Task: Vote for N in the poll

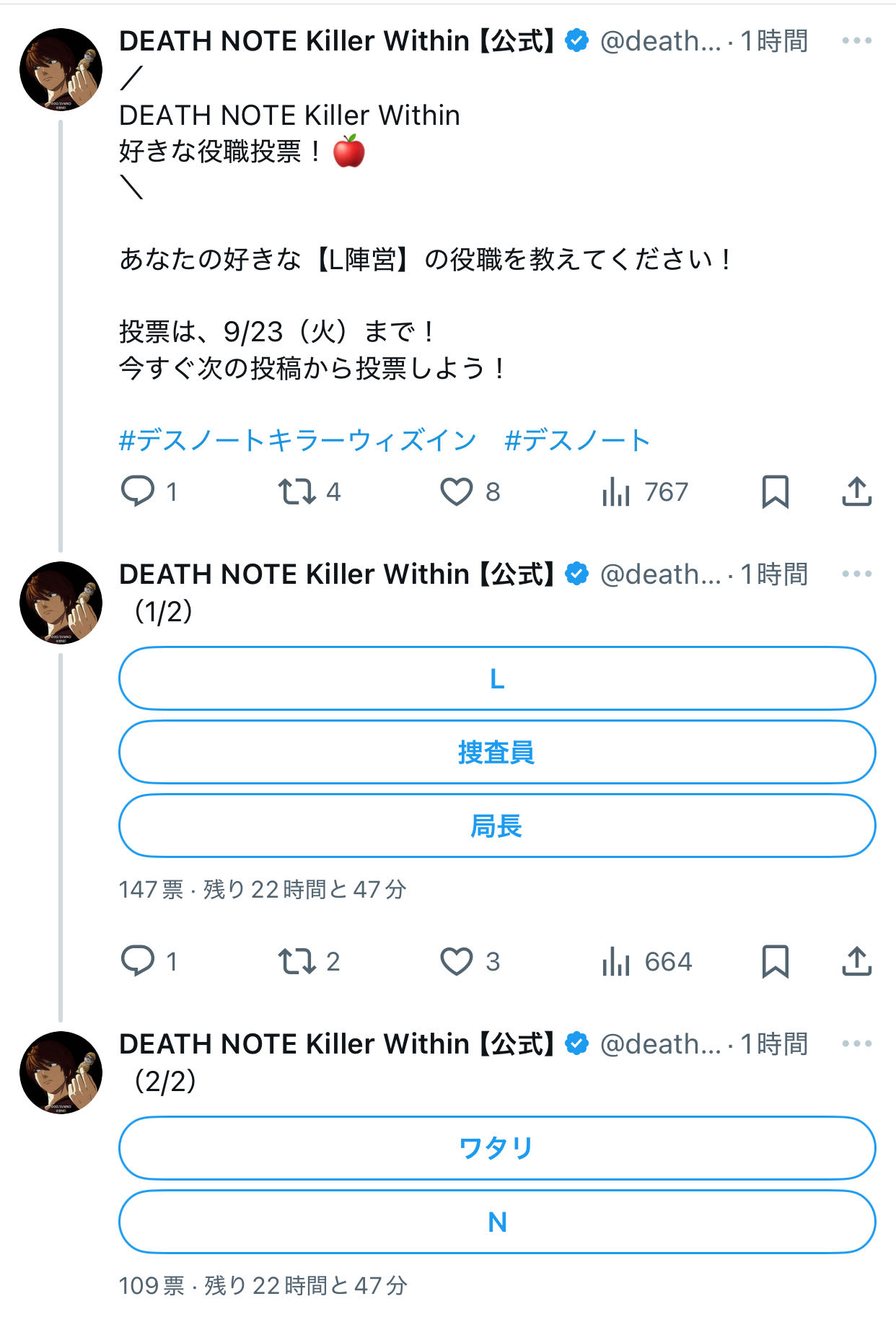Action: pos(497,1222)
